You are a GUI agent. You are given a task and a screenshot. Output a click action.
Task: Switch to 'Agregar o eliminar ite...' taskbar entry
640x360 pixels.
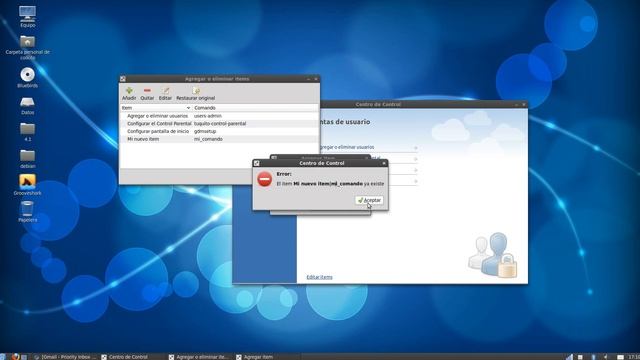coord(199,357)
